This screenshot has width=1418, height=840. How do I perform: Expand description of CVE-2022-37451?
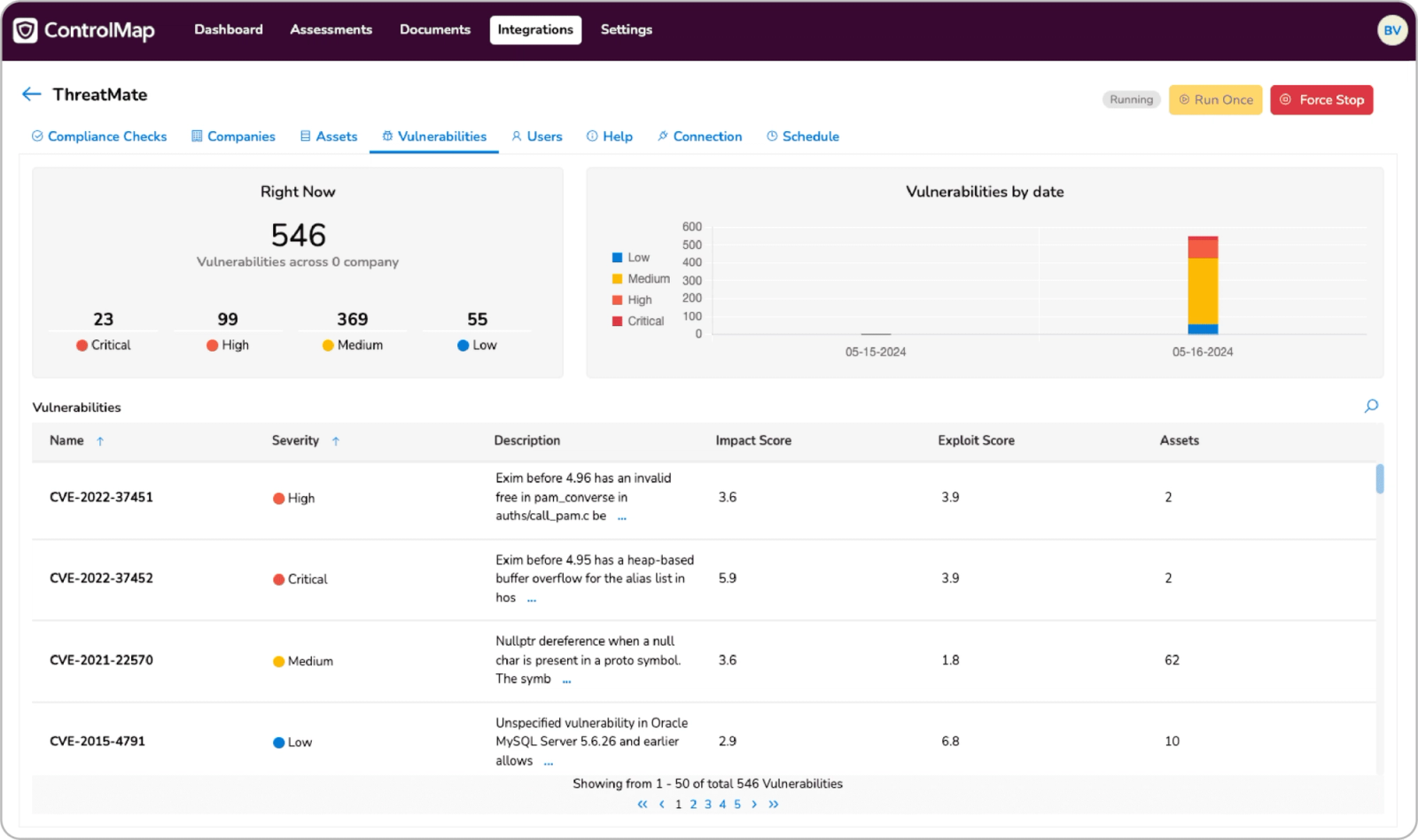pyautogui.click(x=622, y=517)
